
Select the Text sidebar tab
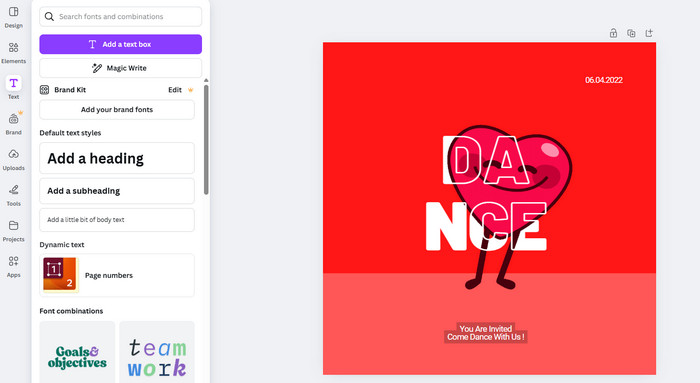pyautogui.click(x=13, y=88)
